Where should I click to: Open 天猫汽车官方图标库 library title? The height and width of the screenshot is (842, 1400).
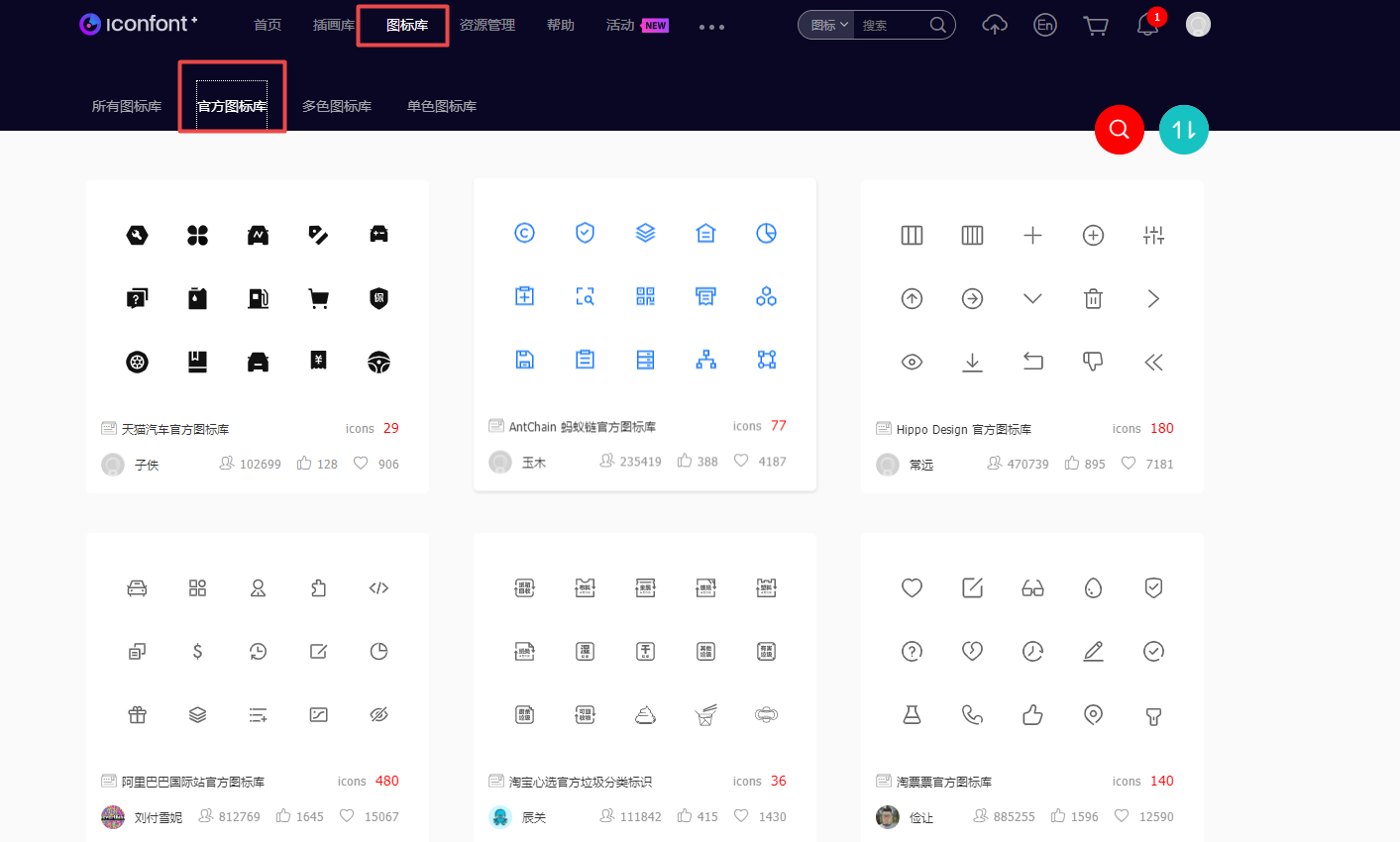pyautogui.click(x=175, y=429)
